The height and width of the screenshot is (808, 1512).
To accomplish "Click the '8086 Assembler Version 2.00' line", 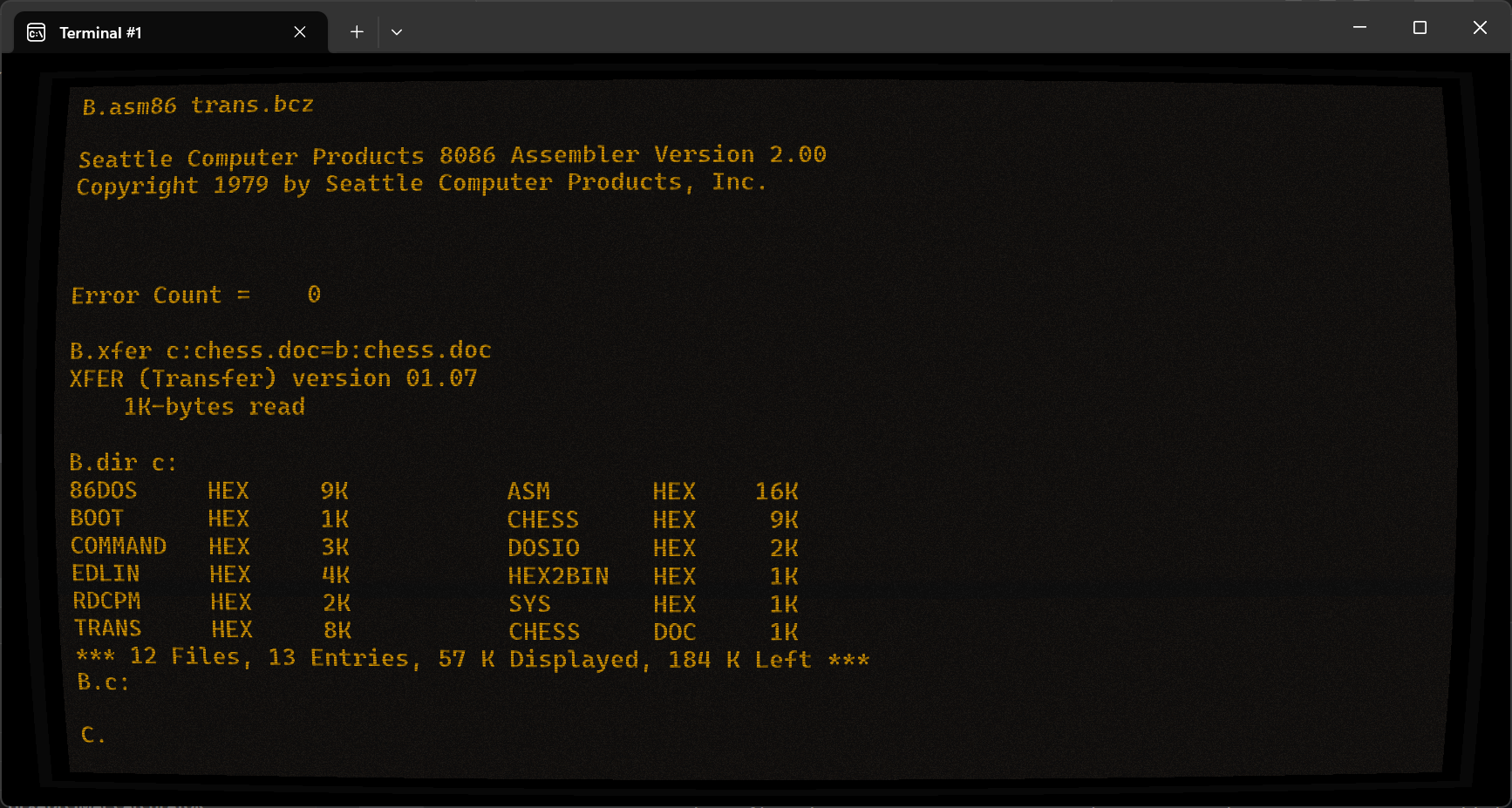I will point(453,157).
